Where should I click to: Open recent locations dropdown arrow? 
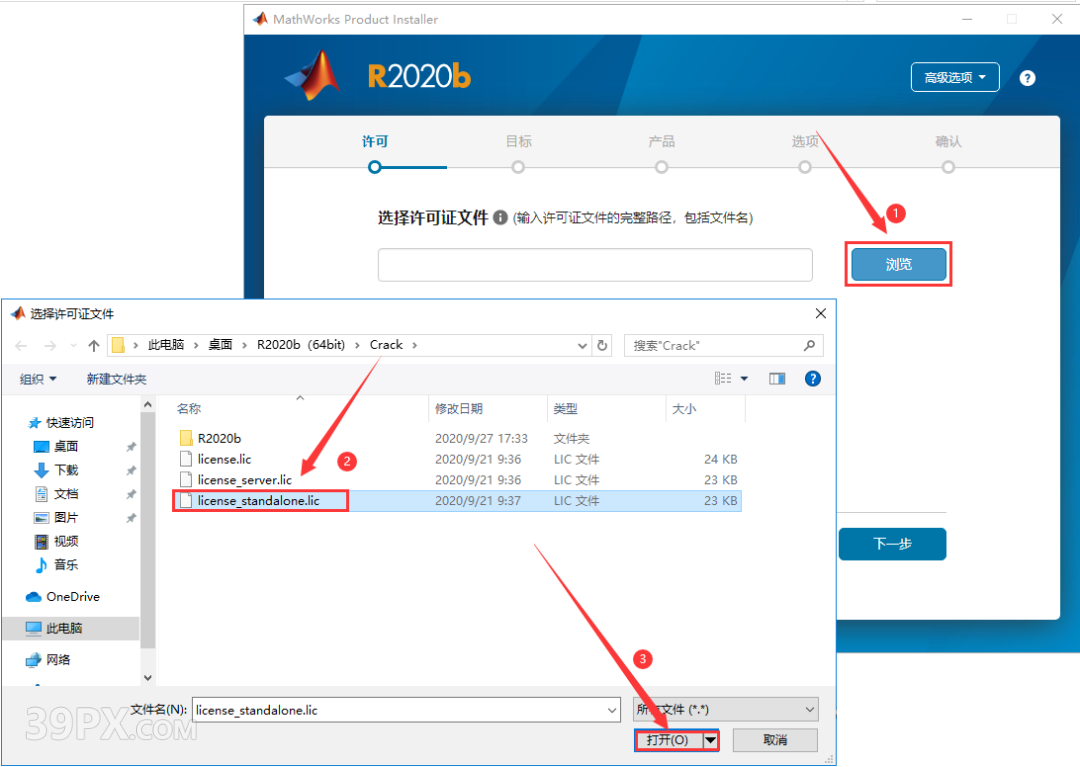coord(73,346)
